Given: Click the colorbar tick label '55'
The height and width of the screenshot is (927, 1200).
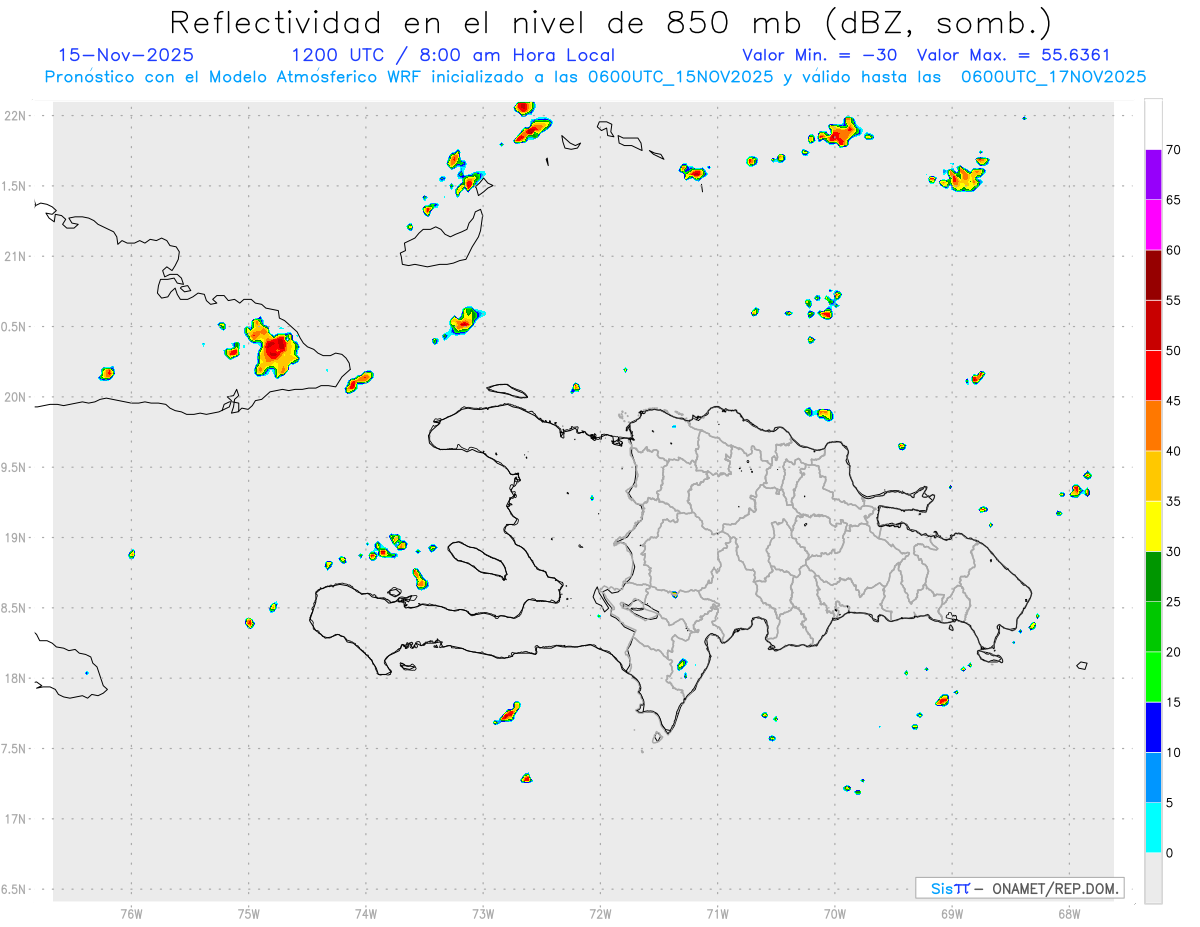Looking at the screenshot, I should [x=1174, y=300].
